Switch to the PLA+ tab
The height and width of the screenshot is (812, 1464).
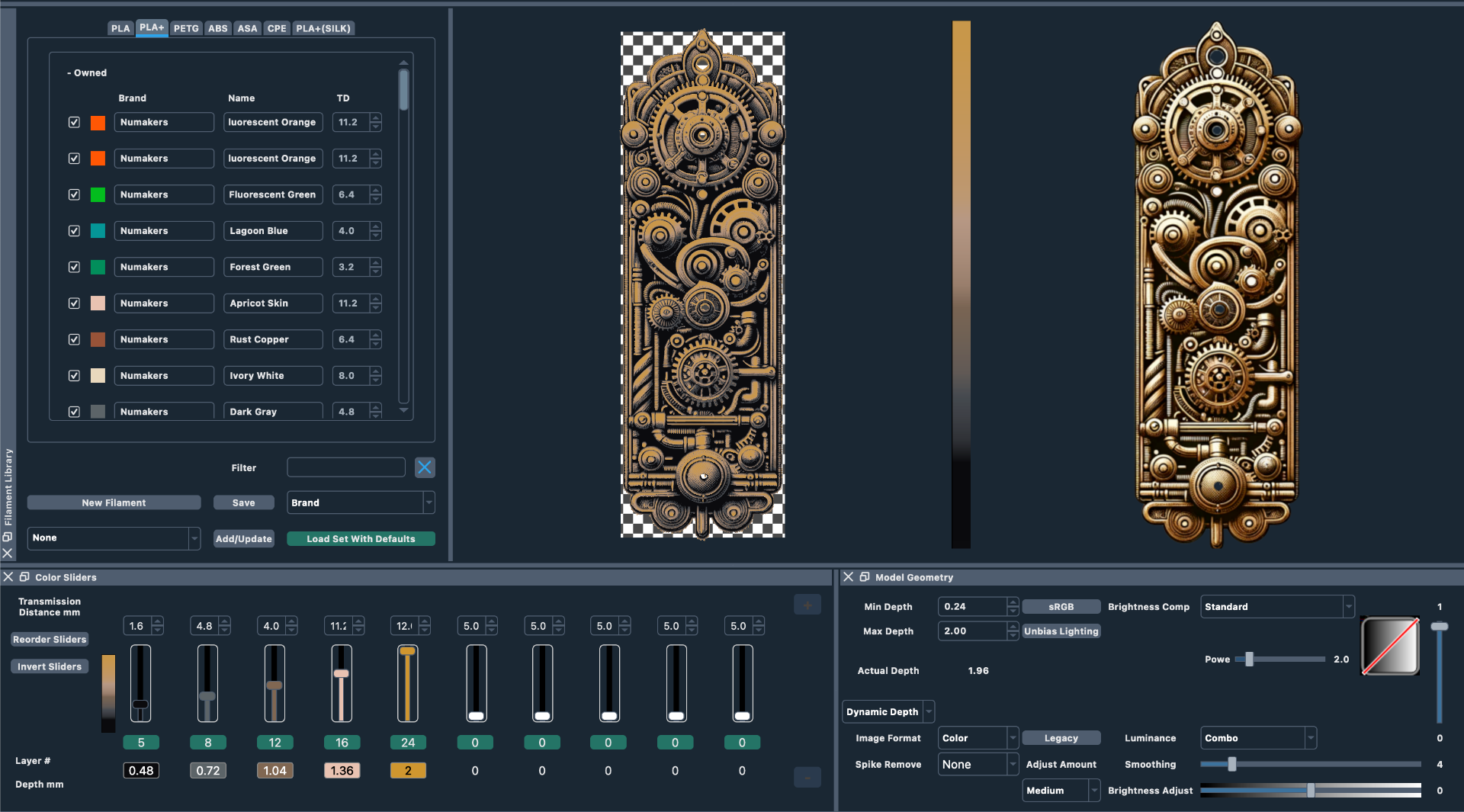pos(152,27)
